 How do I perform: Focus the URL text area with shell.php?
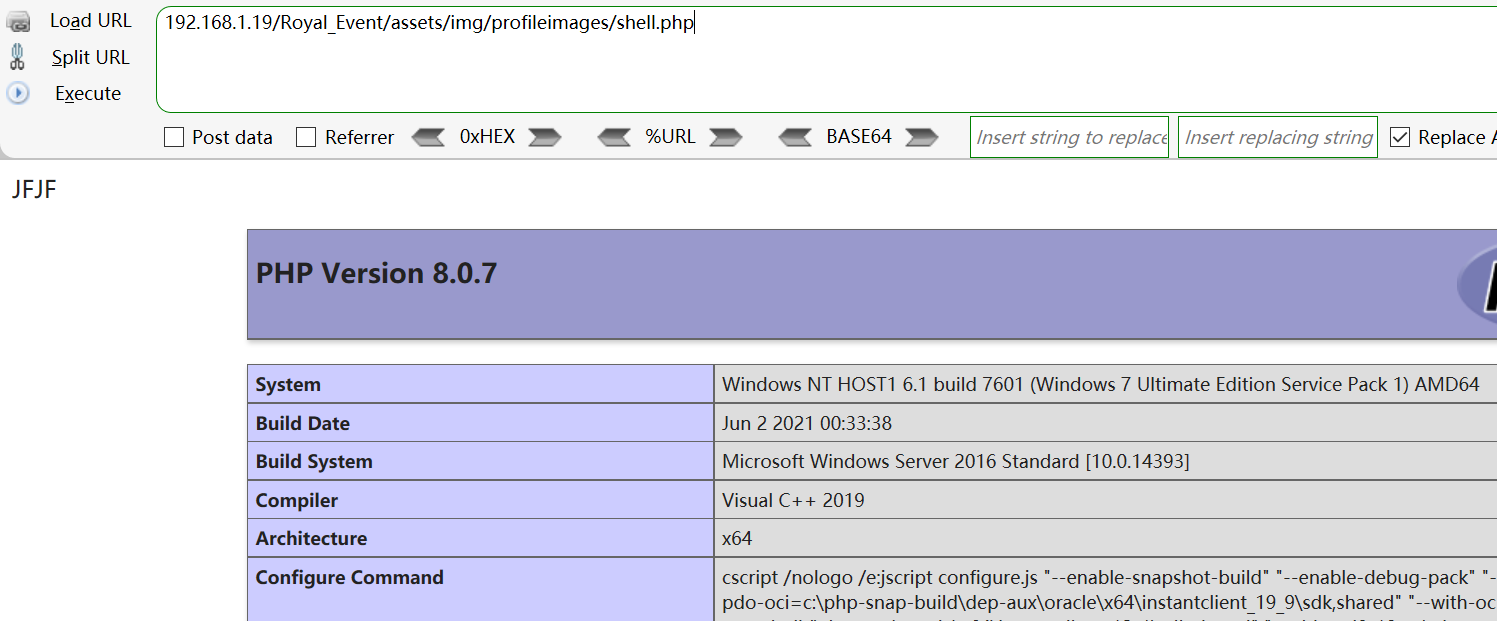click(826, 59)
